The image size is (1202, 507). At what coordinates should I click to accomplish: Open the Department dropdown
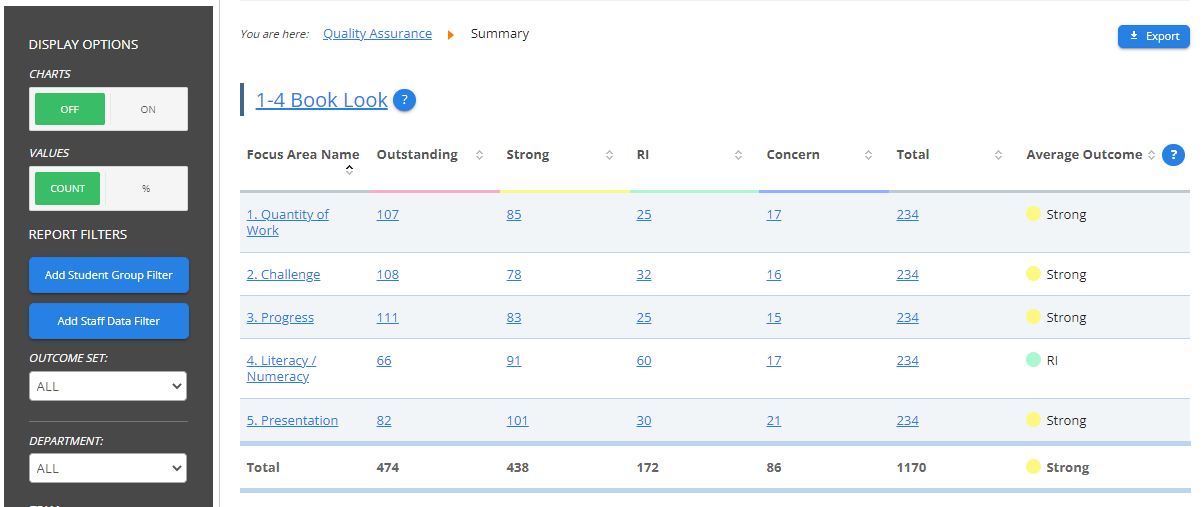(x=108, y=468)
